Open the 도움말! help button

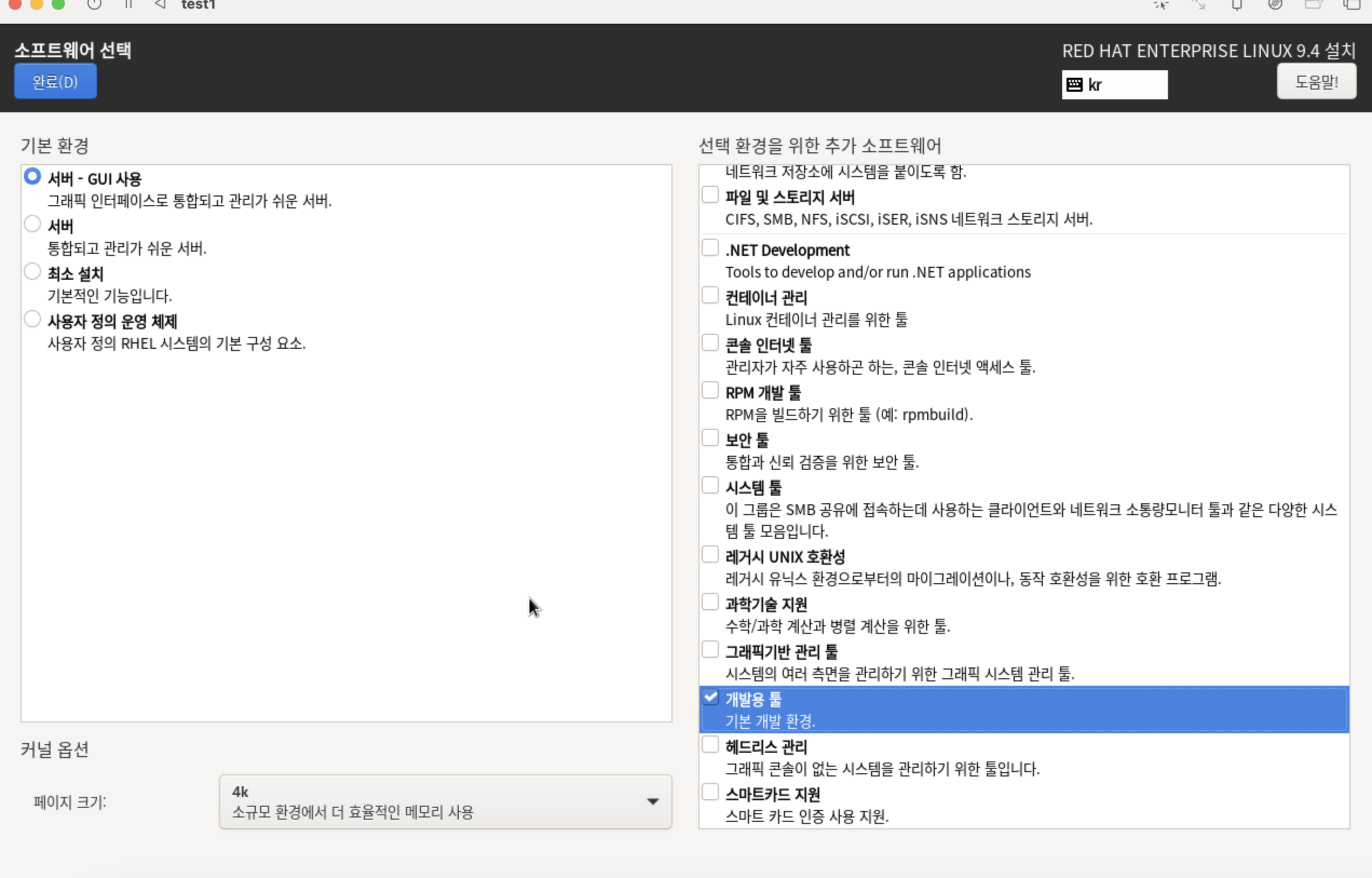pyautogui.click(x=1315, y=82)
